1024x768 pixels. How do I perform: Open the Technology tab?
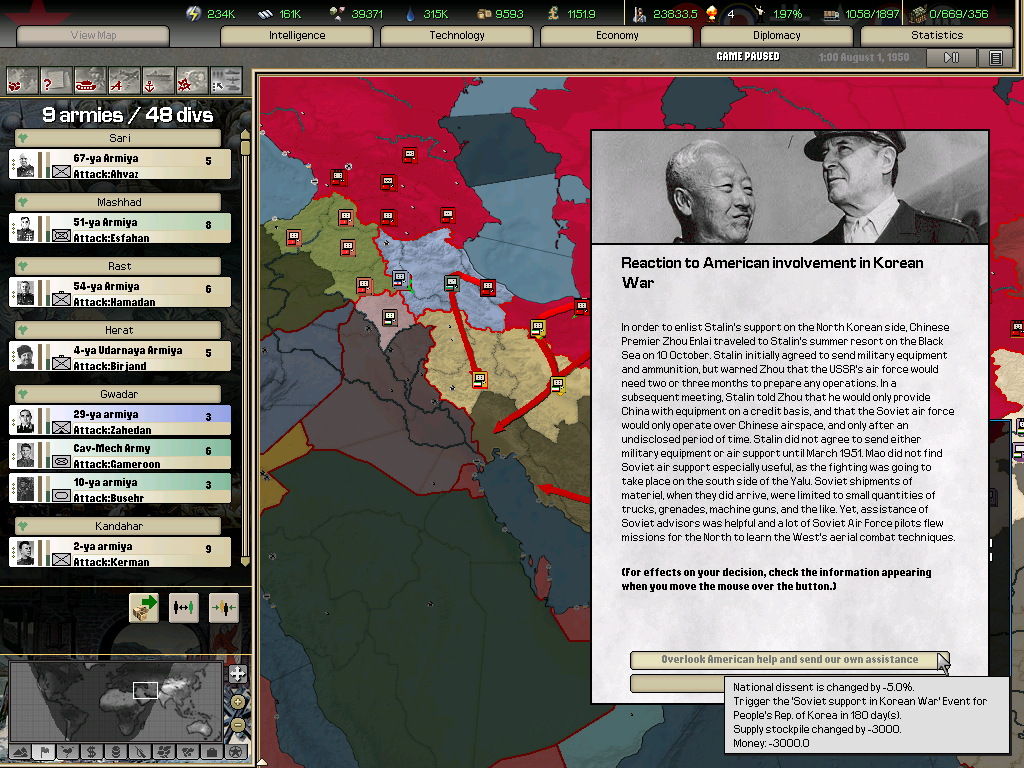[x=457, y=35]
